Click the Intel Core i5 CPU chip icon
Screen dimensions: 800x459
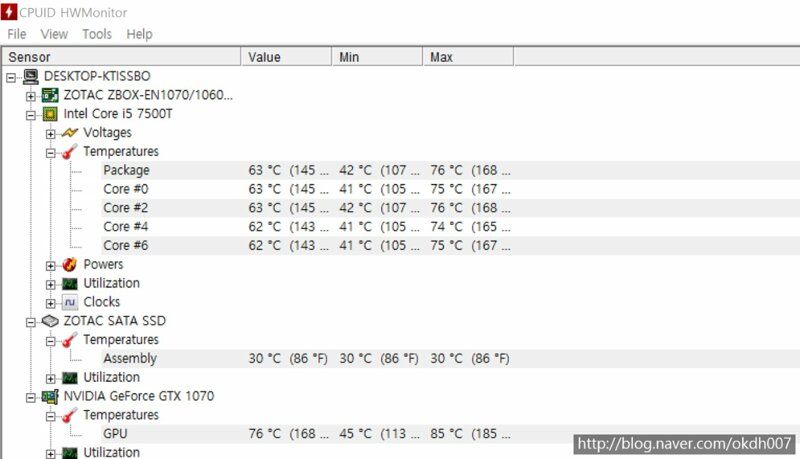coord(50,114)
